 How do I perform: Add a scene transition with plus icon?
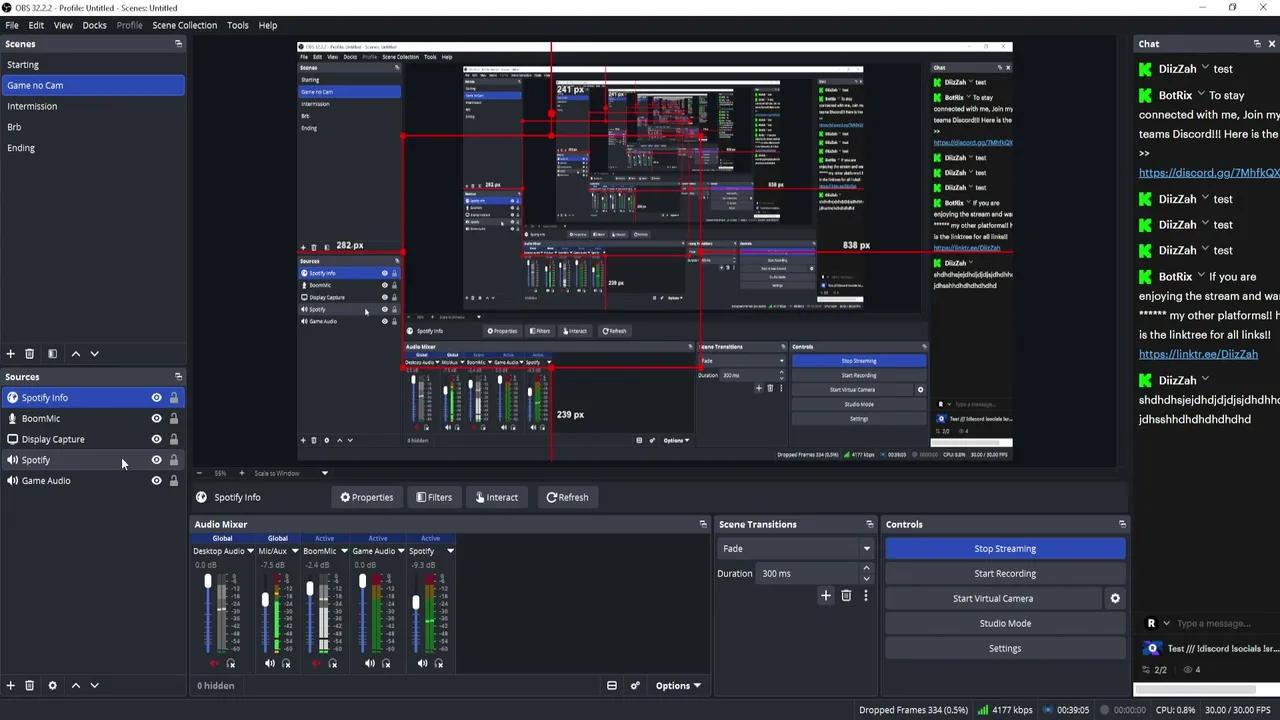[x=826, y=595]
